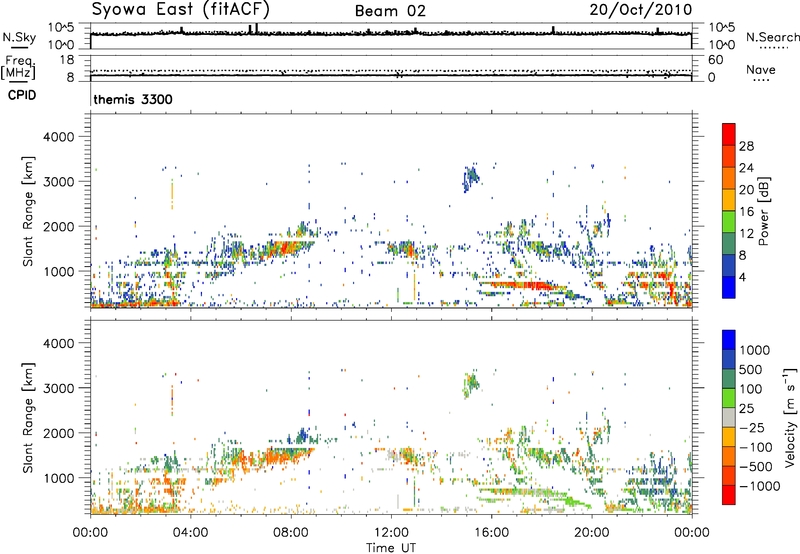
Task: Click the "500" label on Velocity color bar
Action: click(x=750, y=369)
